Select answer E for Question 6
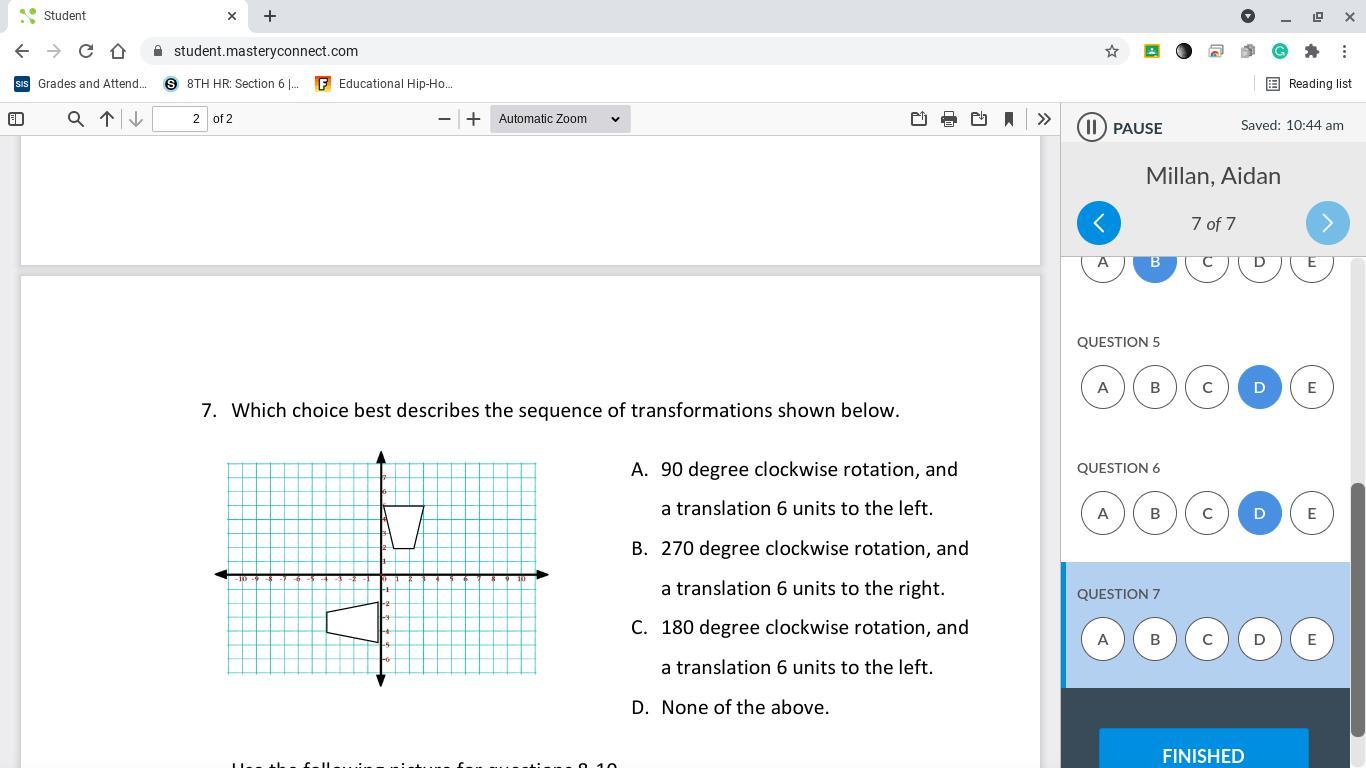The height and width of the screenshot is (768, 1366). (x=1312, y=513)
